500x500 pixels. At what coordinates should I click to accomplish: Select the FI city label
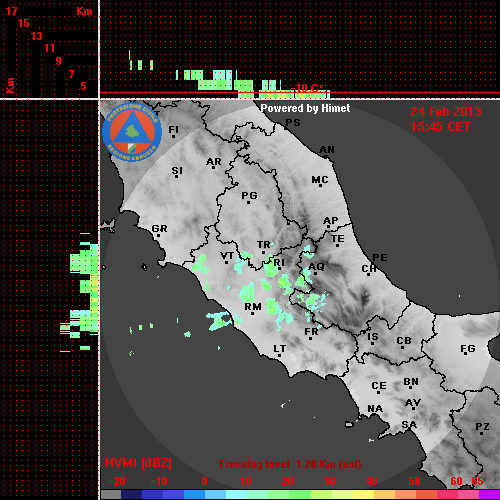click(x=173, y=129)
